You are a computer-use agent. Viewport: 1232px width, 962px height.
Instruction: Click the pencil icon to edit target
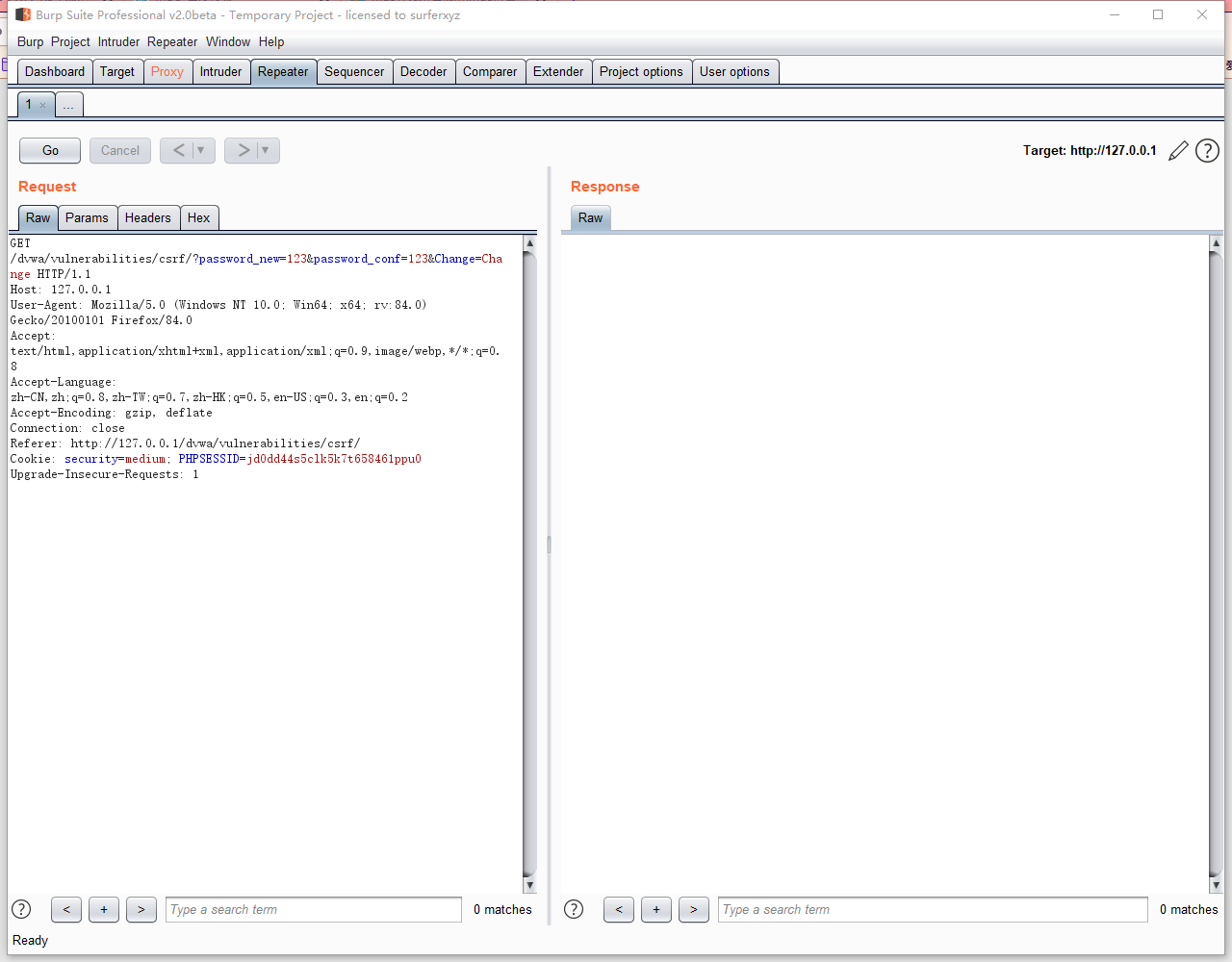tap(1178, 151)
